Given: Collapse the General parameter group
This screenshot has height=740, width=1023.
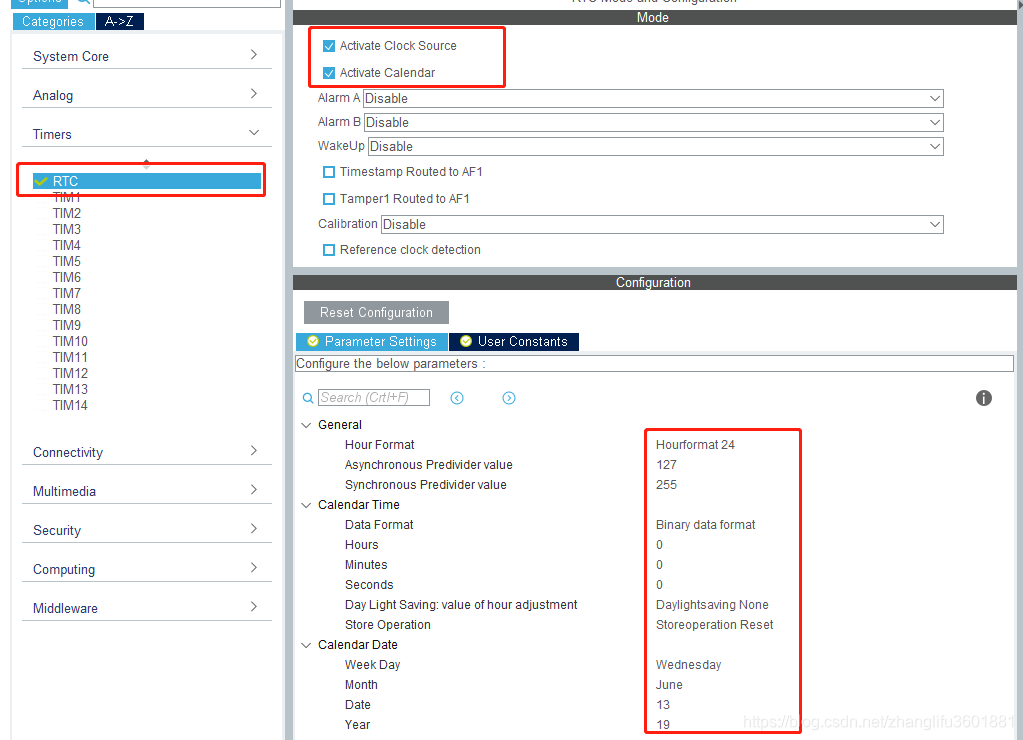Looking at the screenshot, I should pyautogui.click(x=306, y=425).
